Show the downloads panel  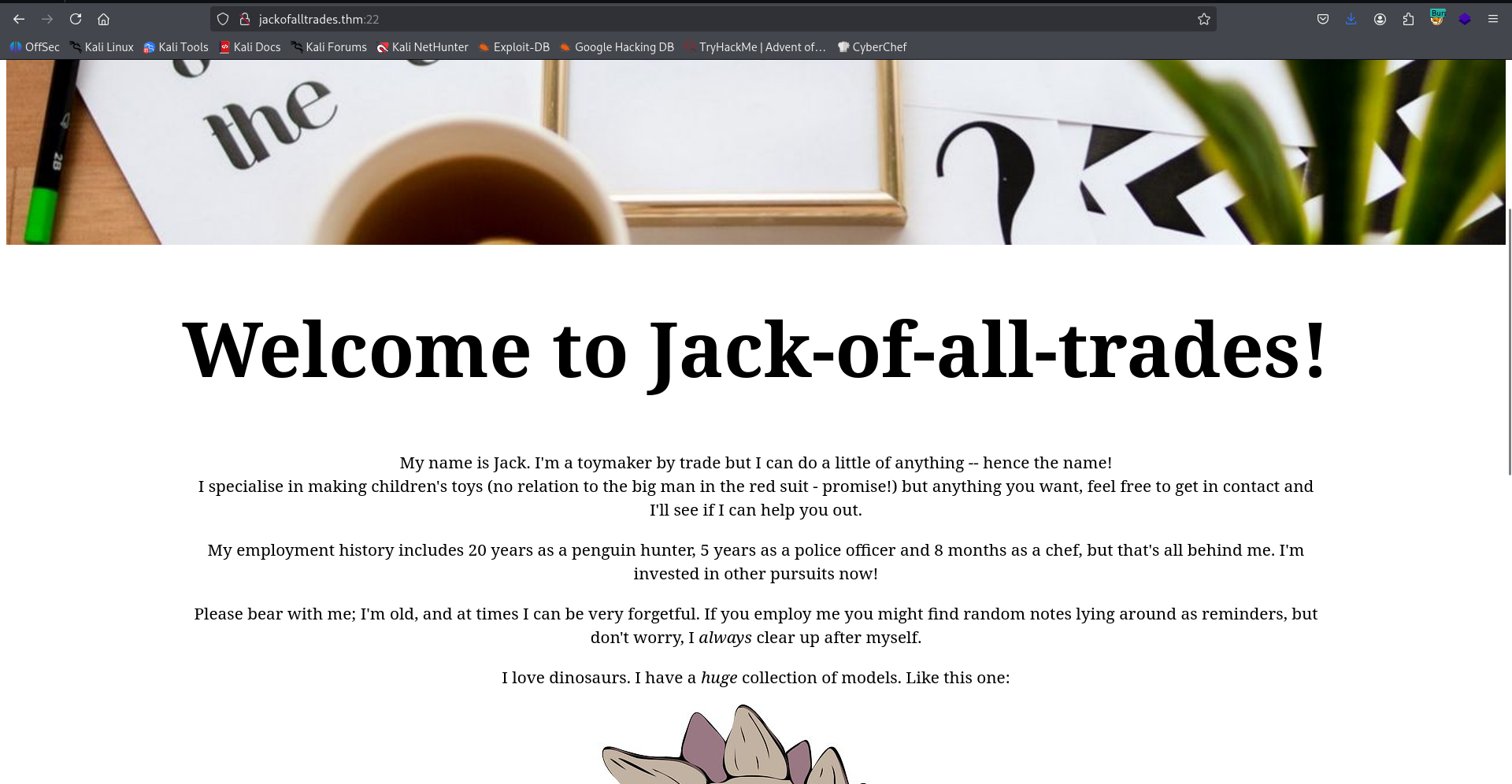1351,19
